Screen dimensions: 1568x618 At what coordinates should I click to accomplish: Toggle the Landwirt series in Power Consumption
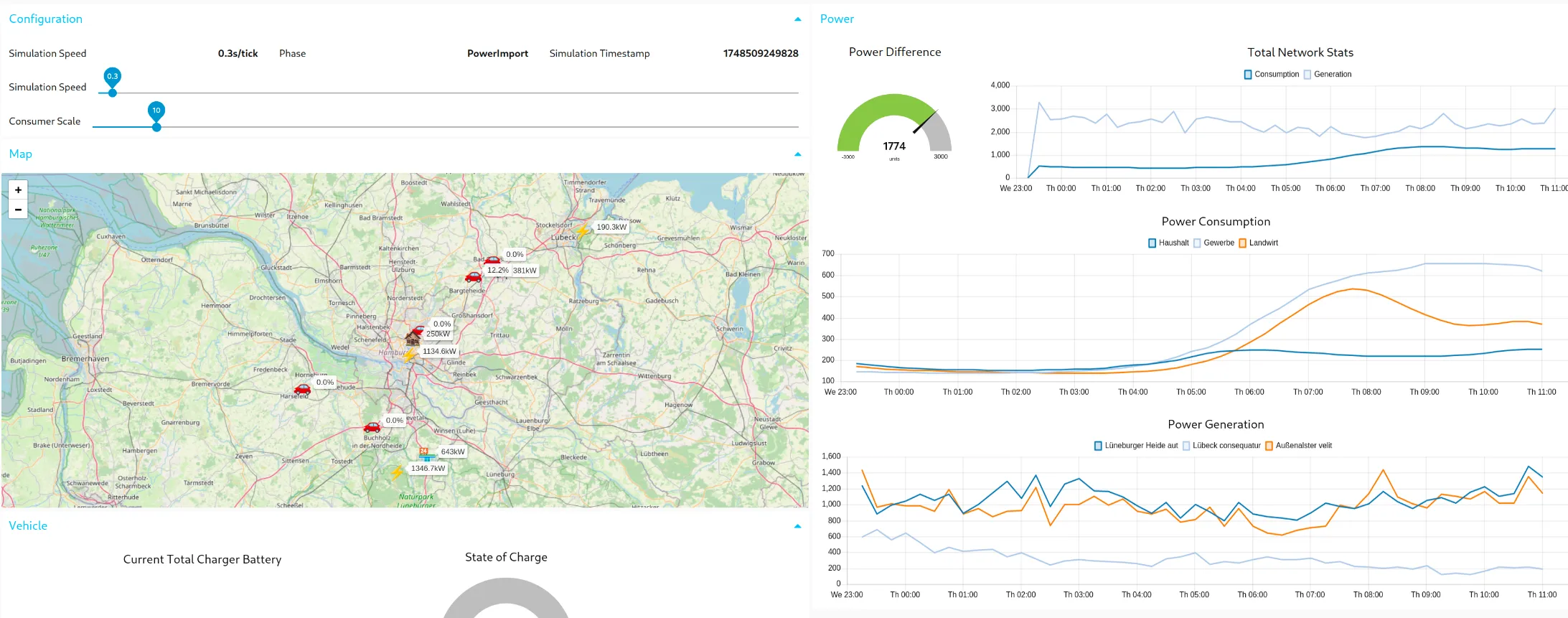pos(1259,243)
